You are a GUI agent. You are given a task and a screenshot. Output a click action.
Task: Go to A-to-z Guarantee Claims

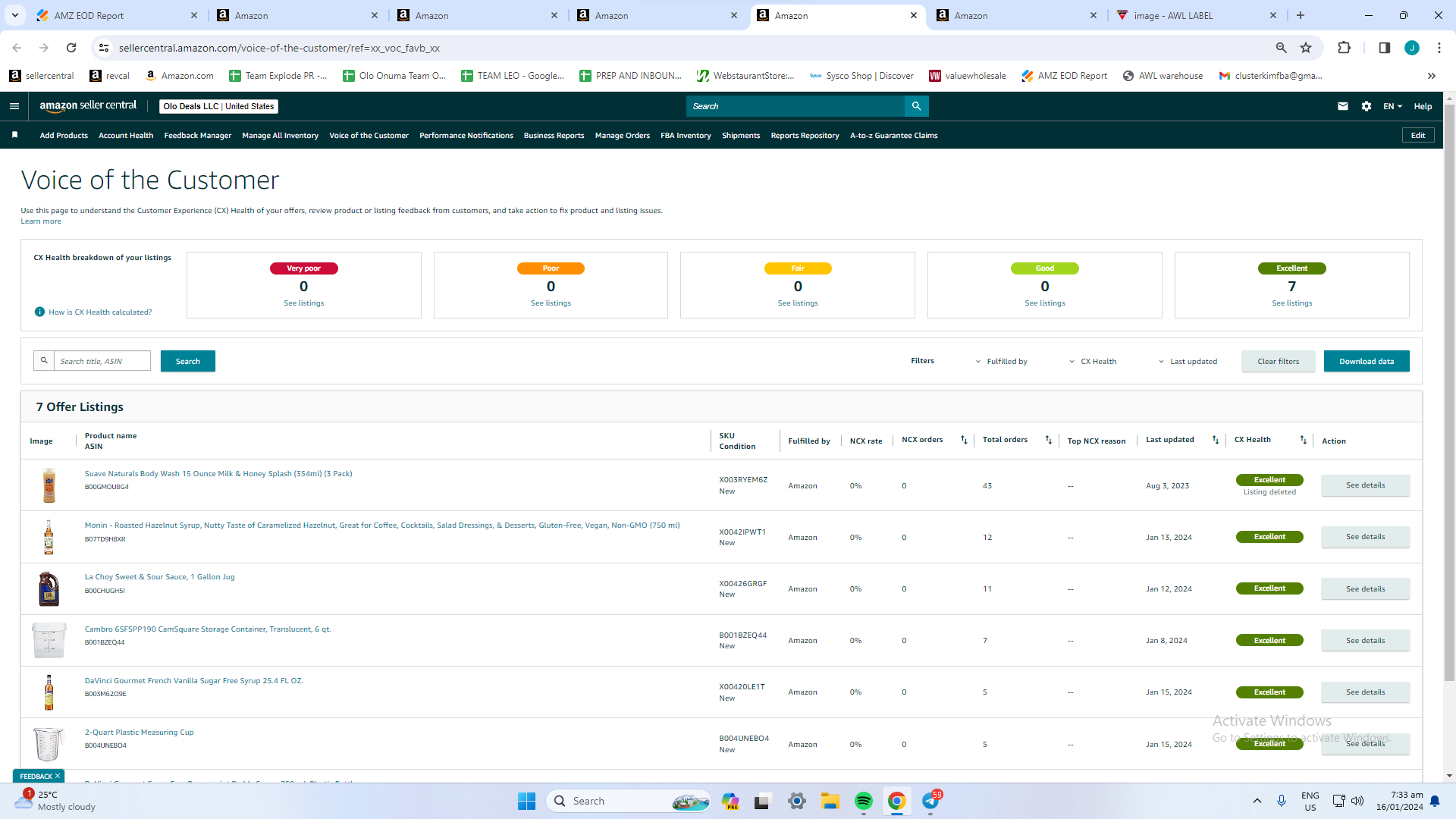click(893, 136)
